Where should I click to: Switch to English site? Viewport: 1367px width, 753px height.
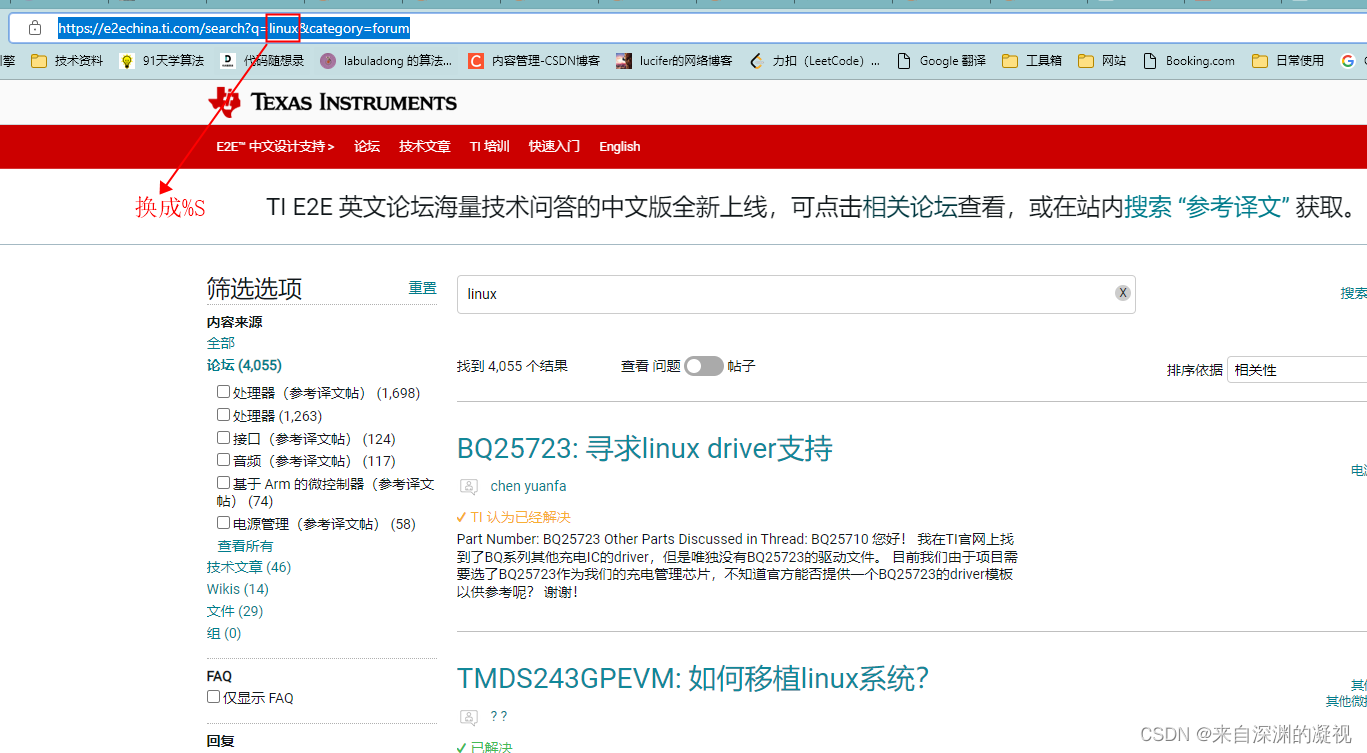[x=620, y=146]
